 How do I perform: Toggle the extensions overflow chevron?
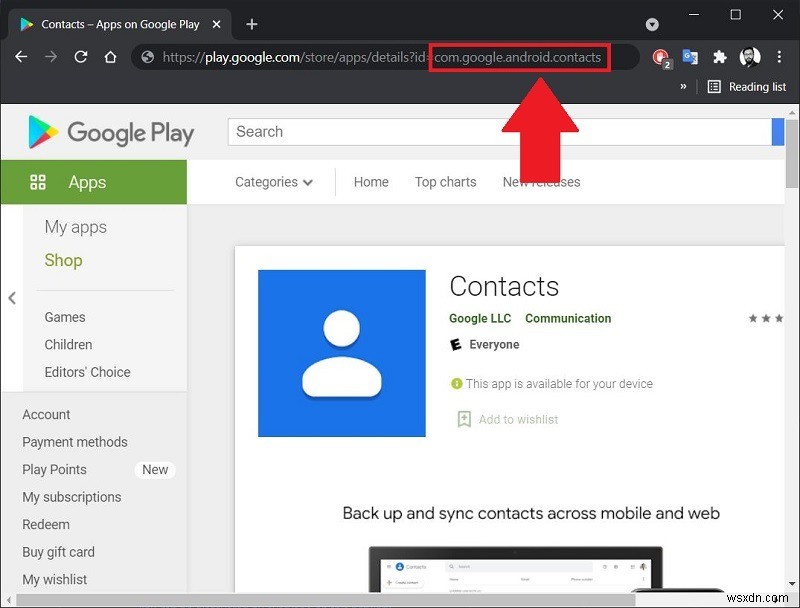[682, 86]
